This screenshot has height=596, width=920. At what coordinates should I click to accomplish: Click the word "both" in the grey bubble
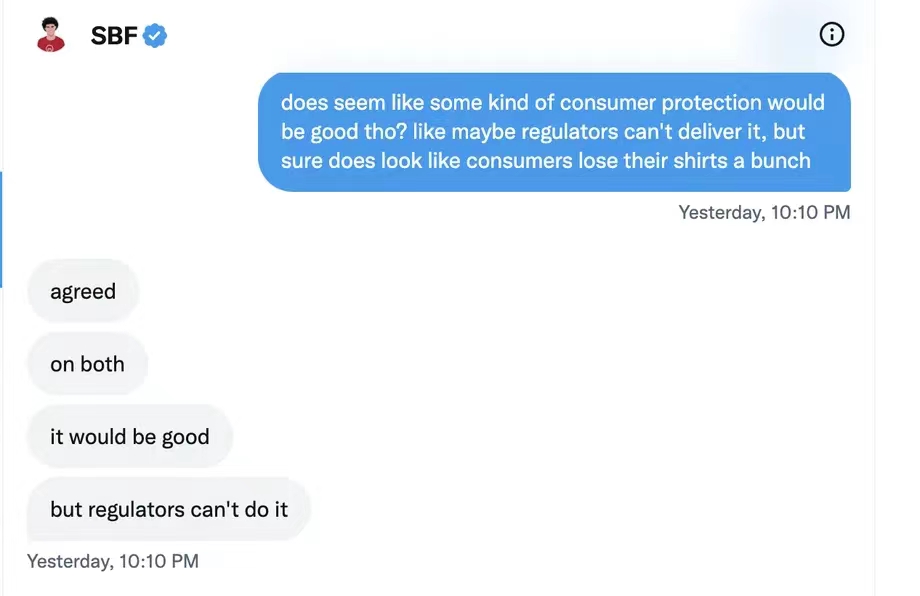click(x=102, y=364)
